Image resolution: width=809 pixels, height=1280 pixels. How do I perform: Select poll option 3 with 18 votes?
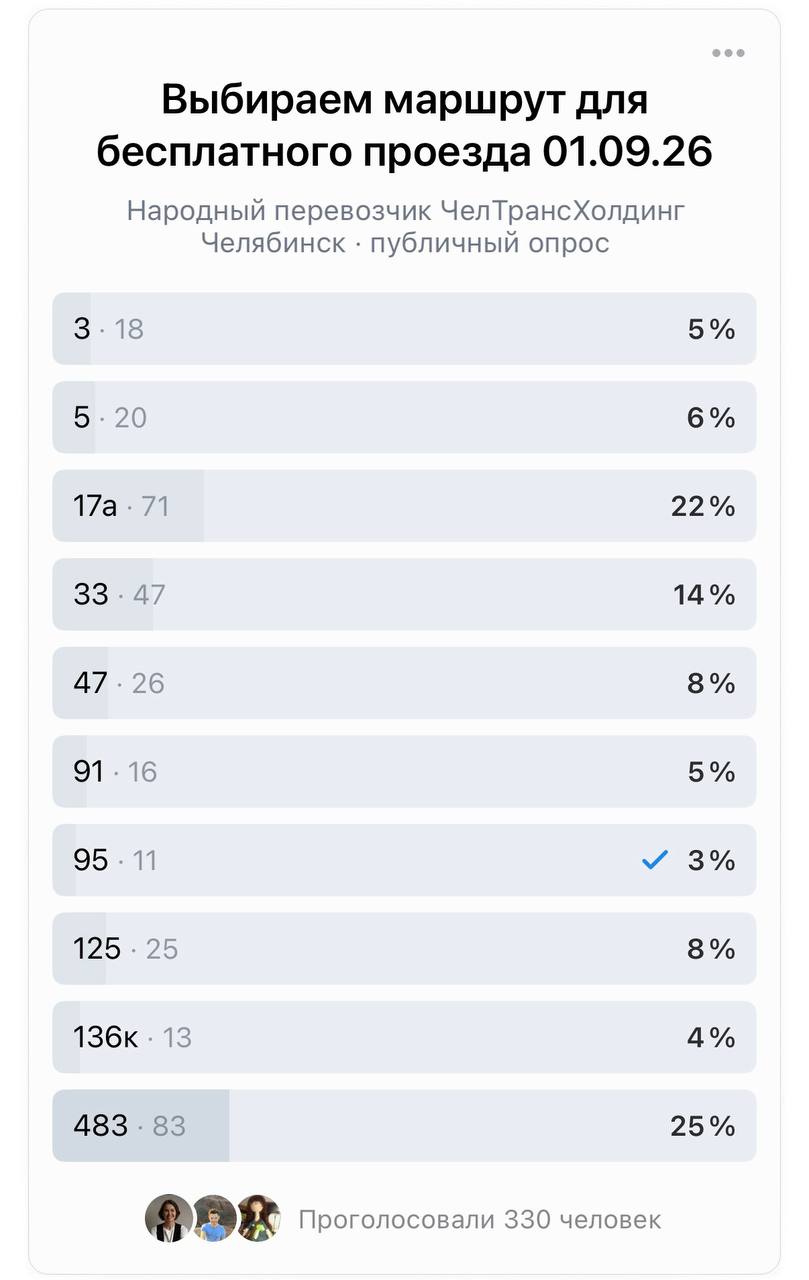click(x=404, y=329)
